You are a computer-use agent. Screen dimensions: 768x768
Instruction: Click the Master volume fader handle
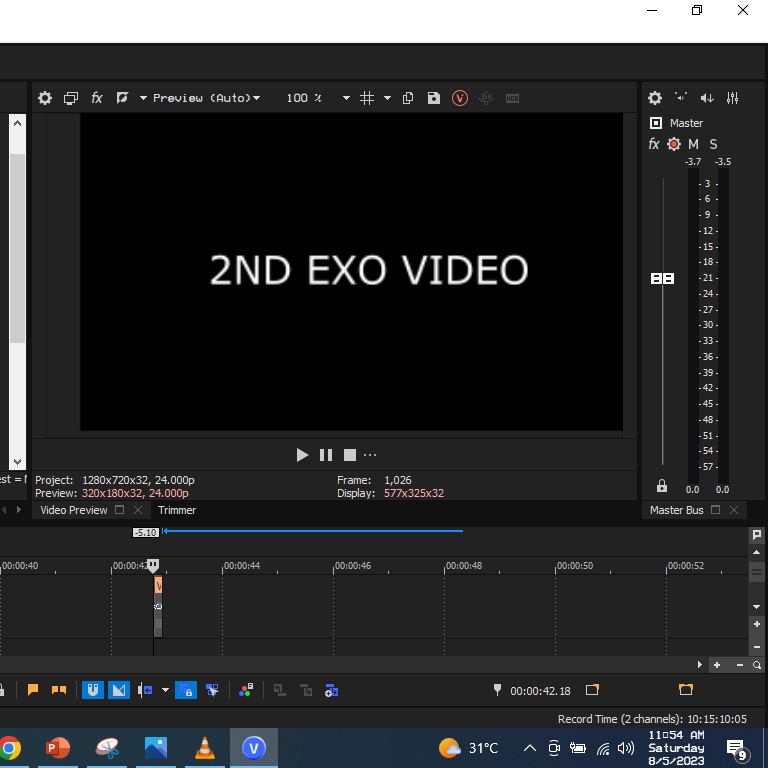[x=662, y=278]
